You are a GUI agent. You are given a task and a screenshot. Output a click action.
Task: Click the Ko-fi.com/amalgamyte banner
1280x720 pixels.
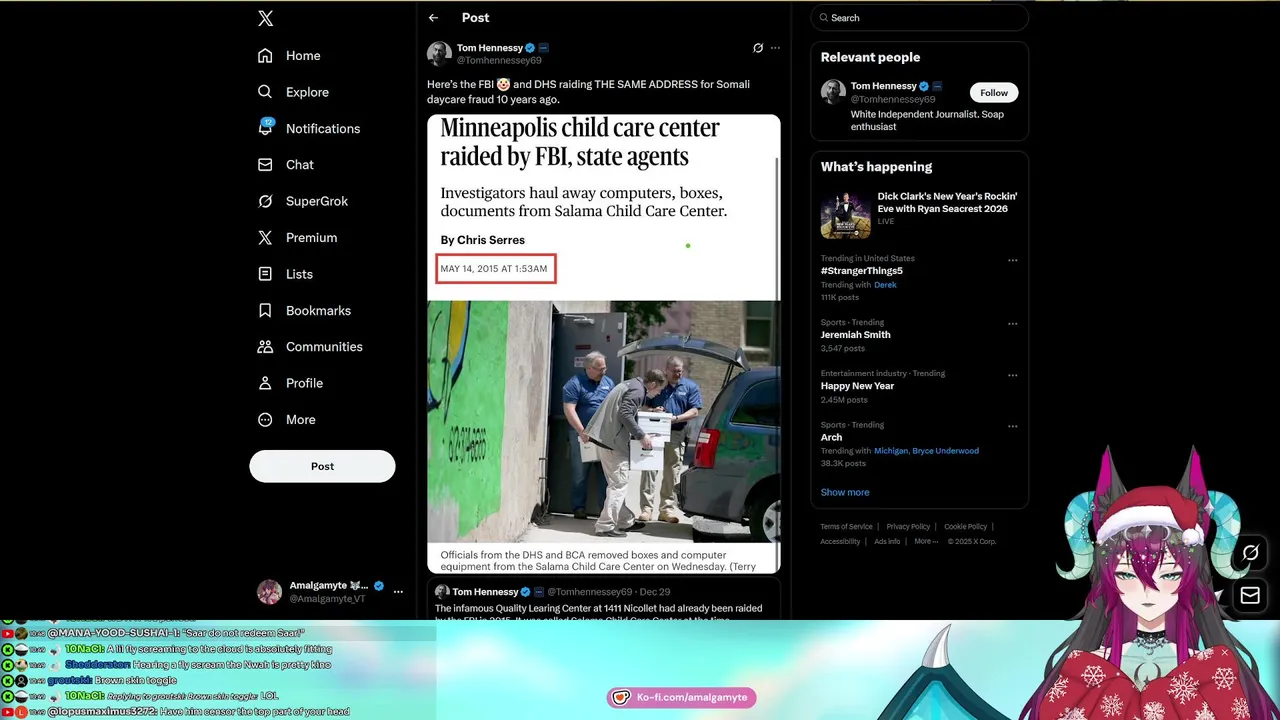pyautogui.click(x=681, y=697)
